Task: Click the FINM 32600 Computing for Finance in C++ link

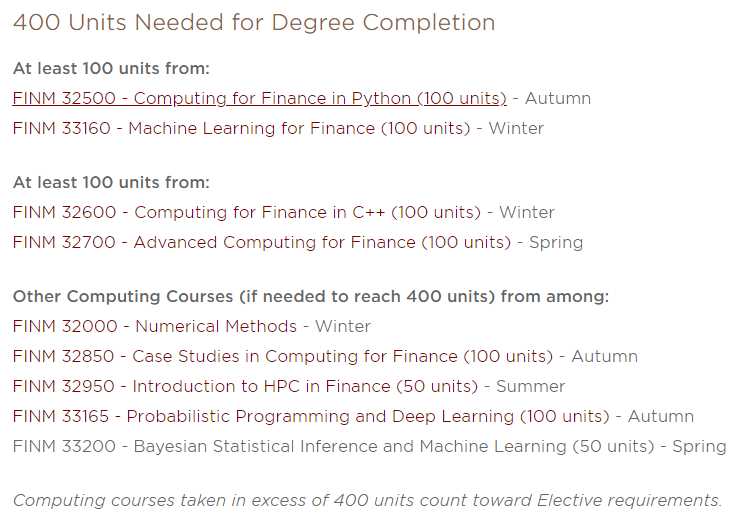Action: (246, 212)
